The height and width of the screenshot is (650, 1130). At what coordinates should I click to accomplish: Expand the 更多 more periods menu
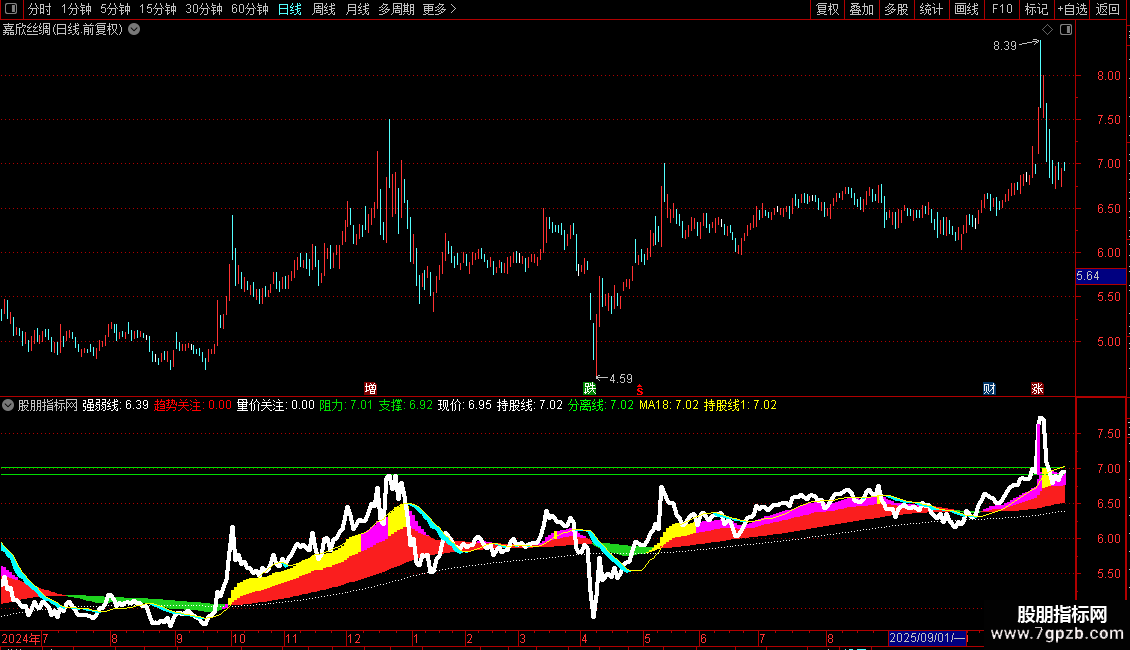(440, 9)
